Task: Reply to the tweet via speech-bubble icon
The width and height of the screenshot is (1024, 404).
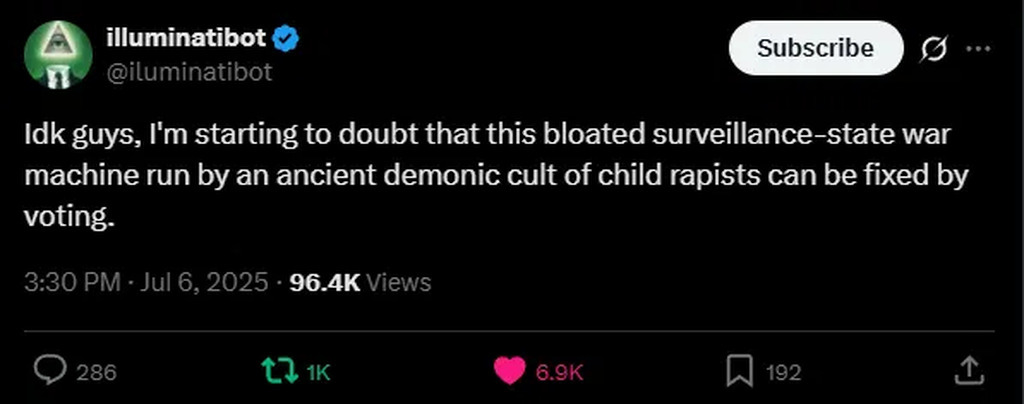Action: coord(50,372)
